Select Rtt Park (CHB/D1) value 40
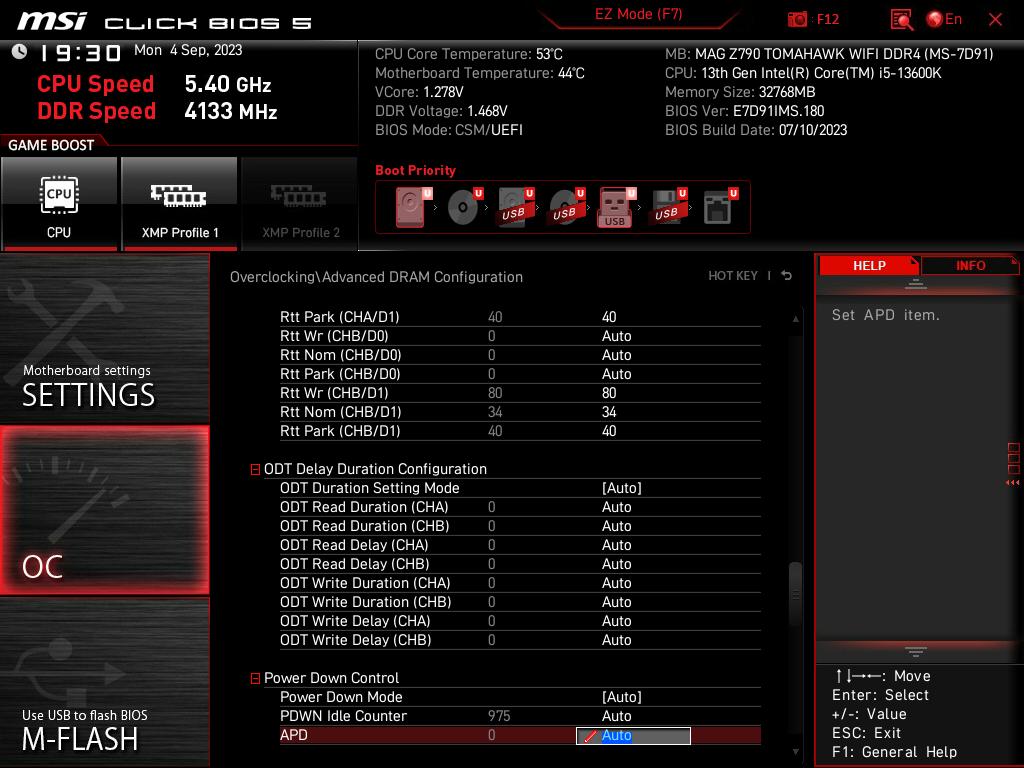The height and width of the screenshot is (768, 1024). click(609, 430)
